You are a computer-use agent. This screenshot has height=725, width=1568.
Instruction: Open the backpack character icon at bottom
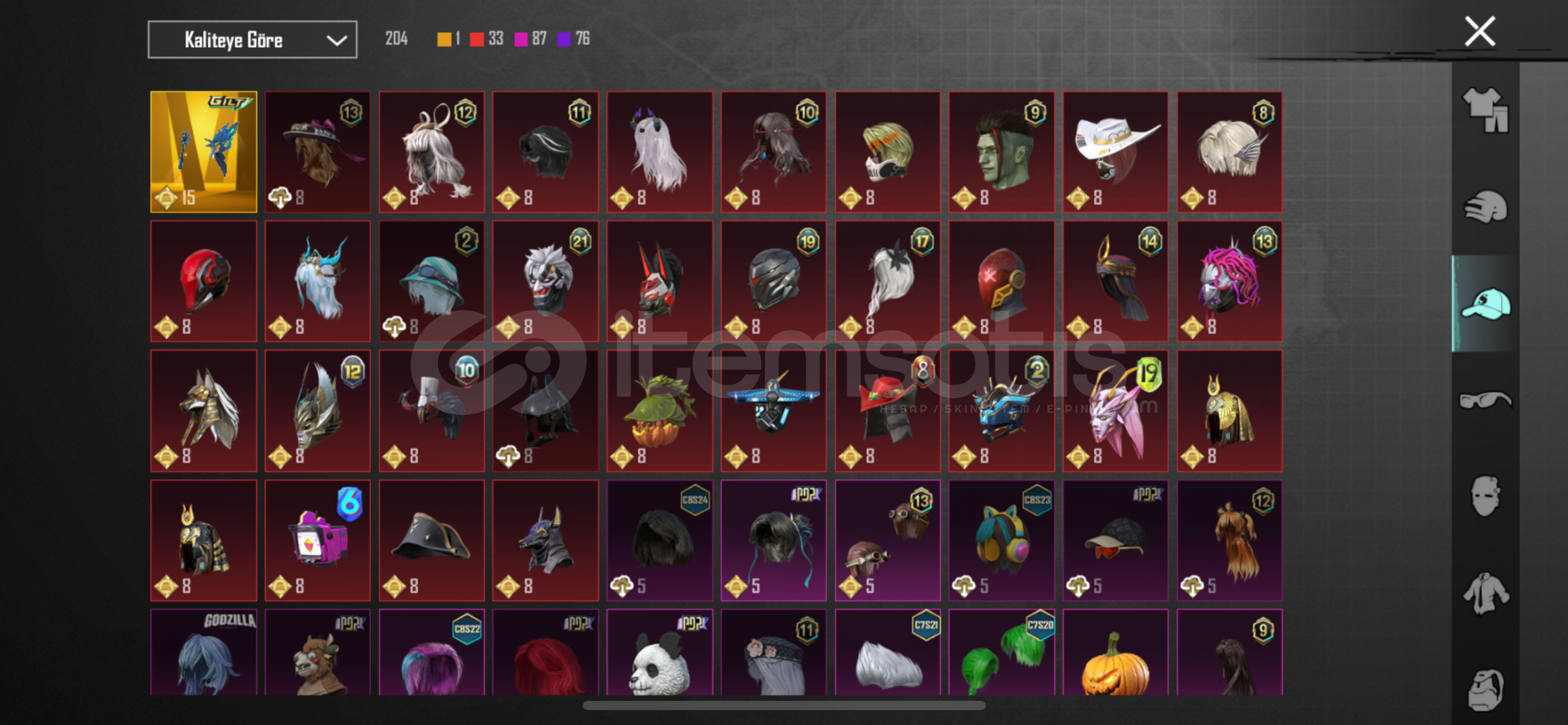(x=1485, y=689)
